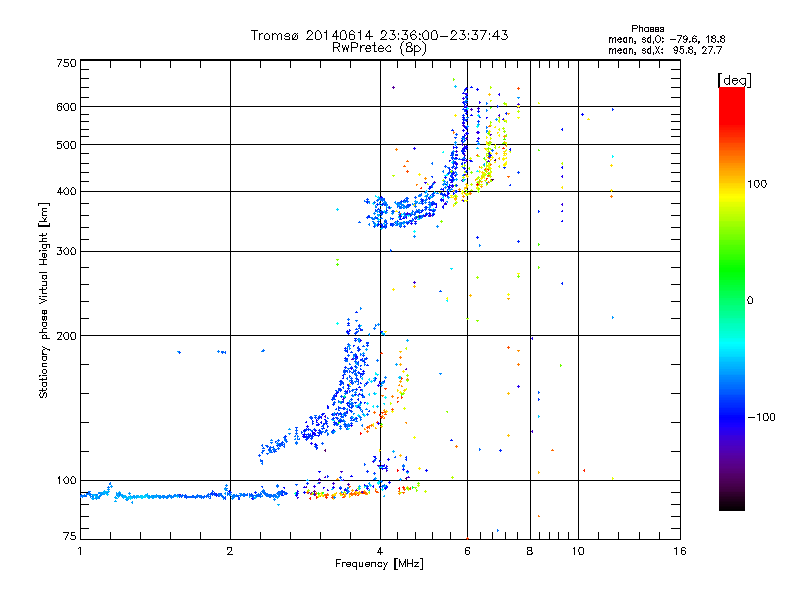Click the x-axis '1' frequency label
800x600 pixels.
pyautogui.click(x=80, y=551)
